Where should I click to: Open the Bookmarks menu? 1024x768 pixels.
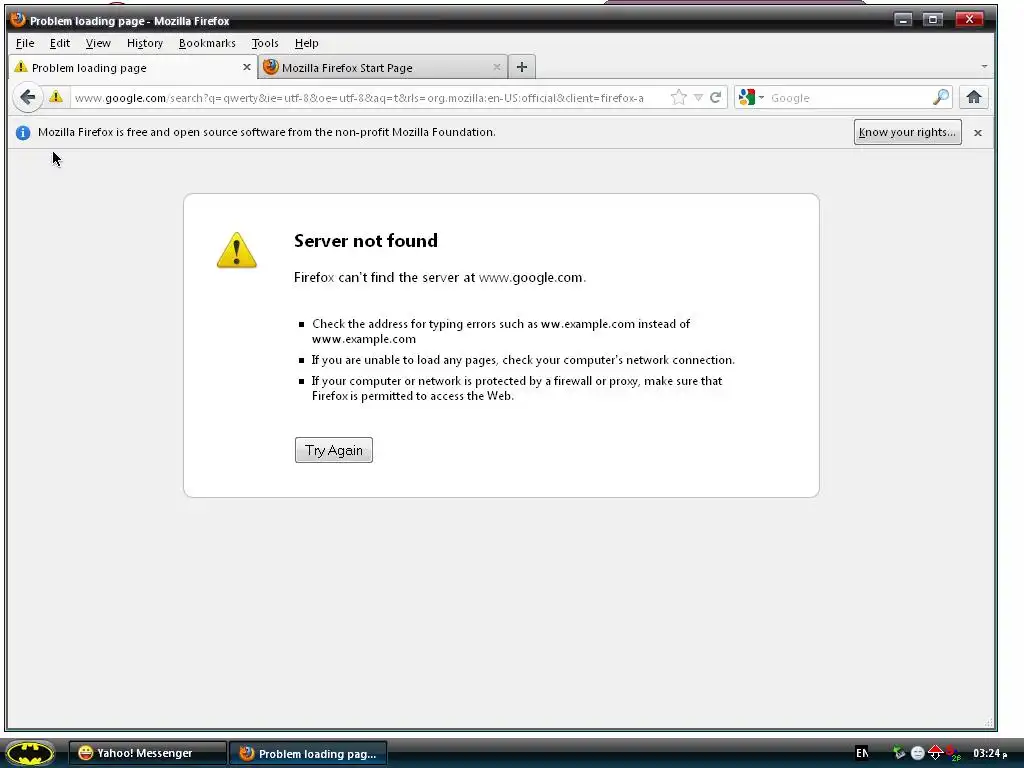click(x=207, y=43)
